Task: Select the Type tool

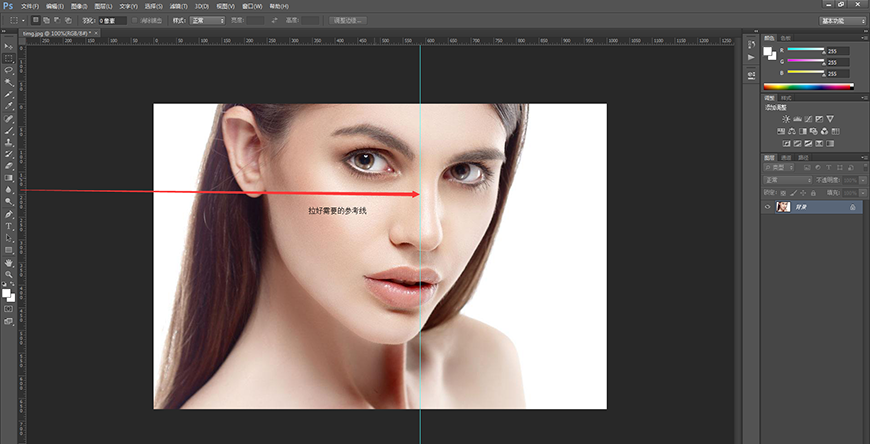Action: (x=8, y=226)
